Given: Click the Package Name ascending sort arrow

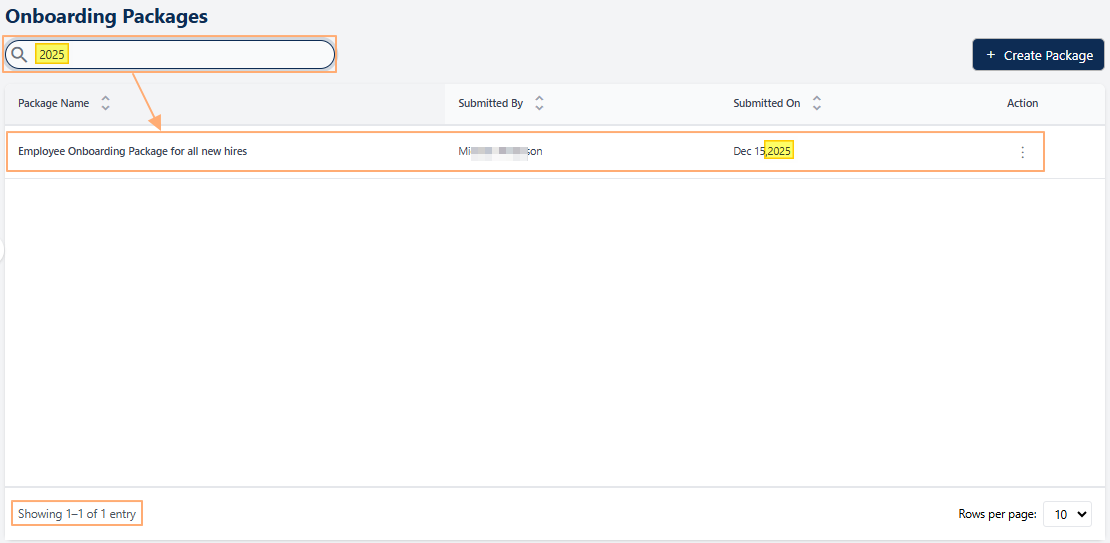Looking at the screenshot, I should coord(106,98).
